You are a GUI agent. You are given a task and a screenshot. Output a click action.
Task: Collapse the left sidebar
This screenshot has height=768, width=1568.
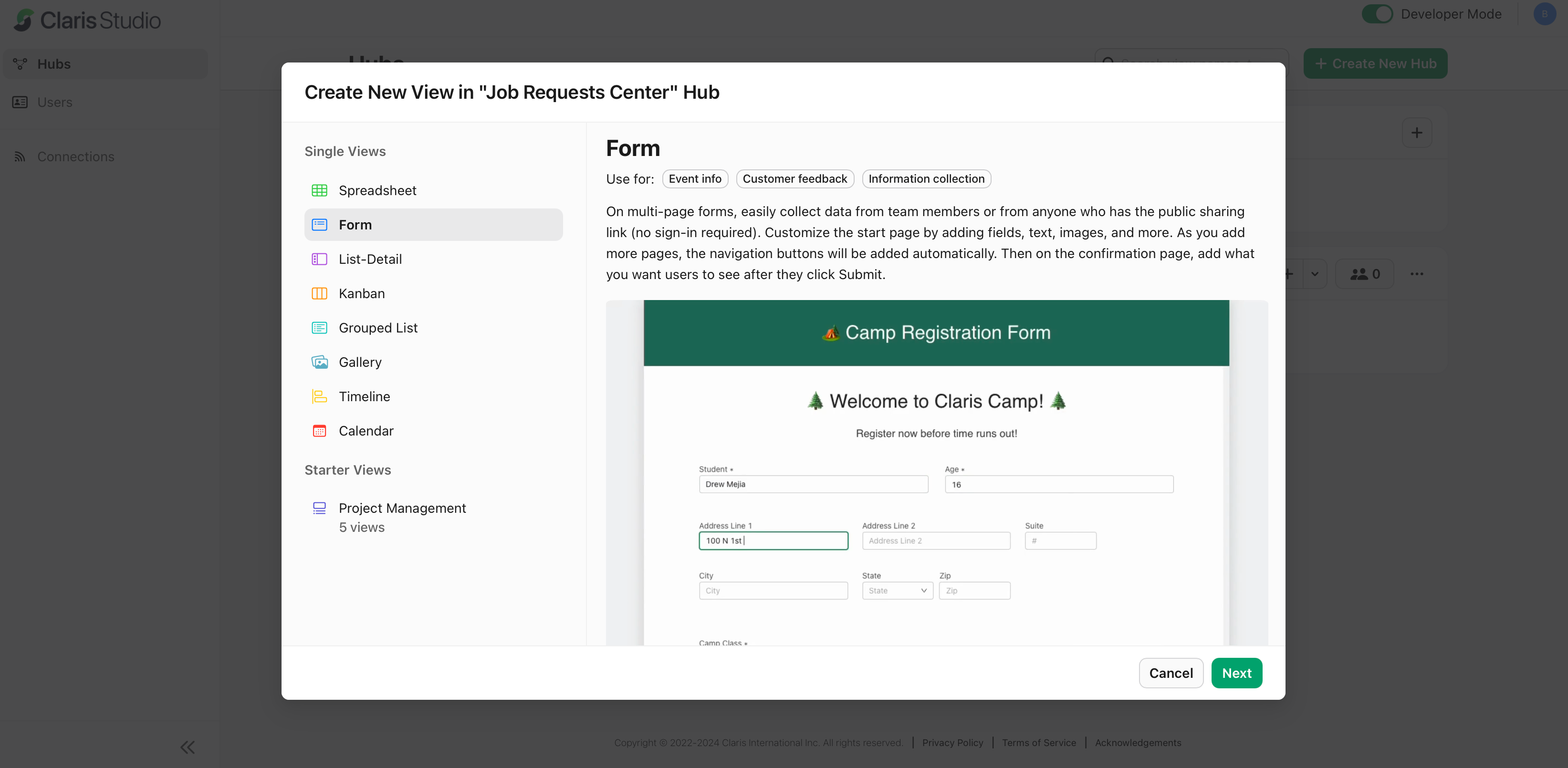(x=187, y=747)
